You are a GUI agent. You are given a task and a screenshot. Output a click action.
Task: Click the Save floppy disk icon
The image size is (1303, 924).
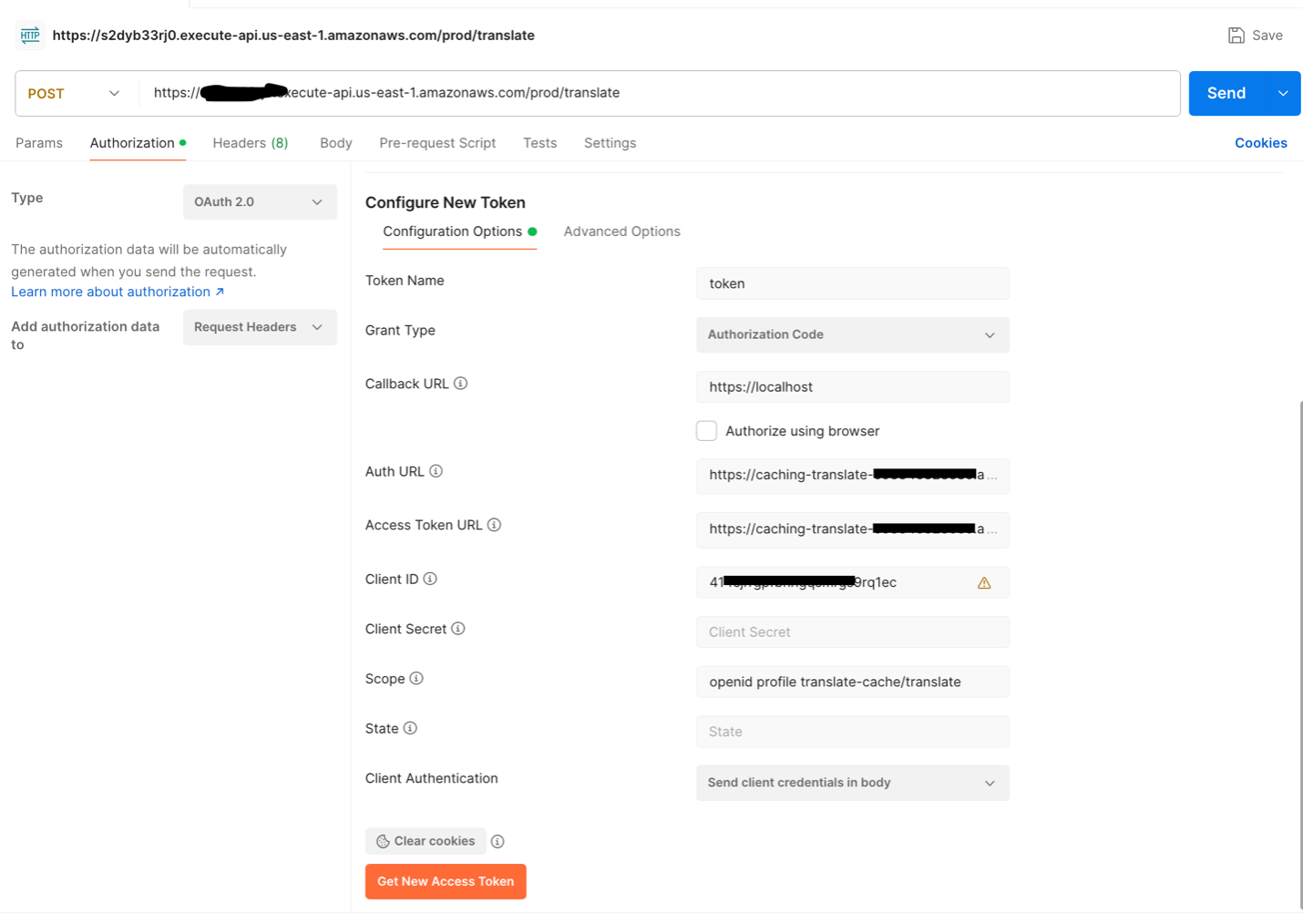click(1236, 36)
